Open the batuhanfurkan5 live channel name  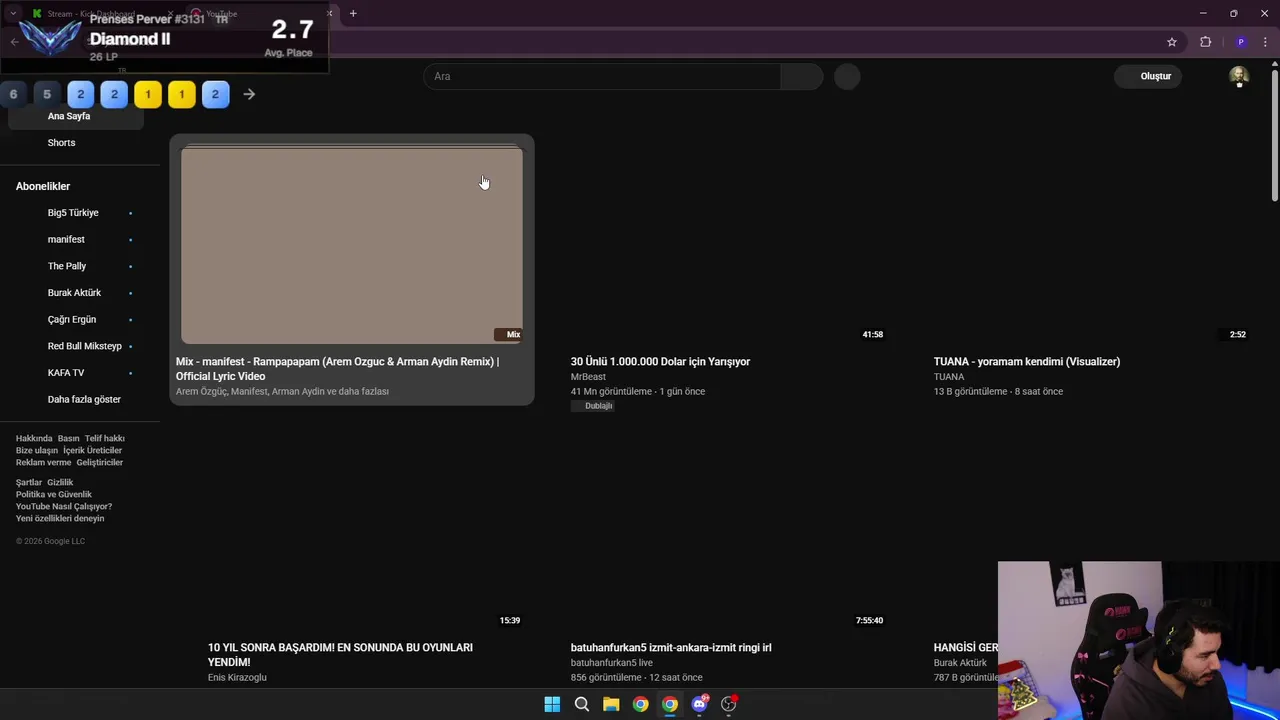coord(612,663)
